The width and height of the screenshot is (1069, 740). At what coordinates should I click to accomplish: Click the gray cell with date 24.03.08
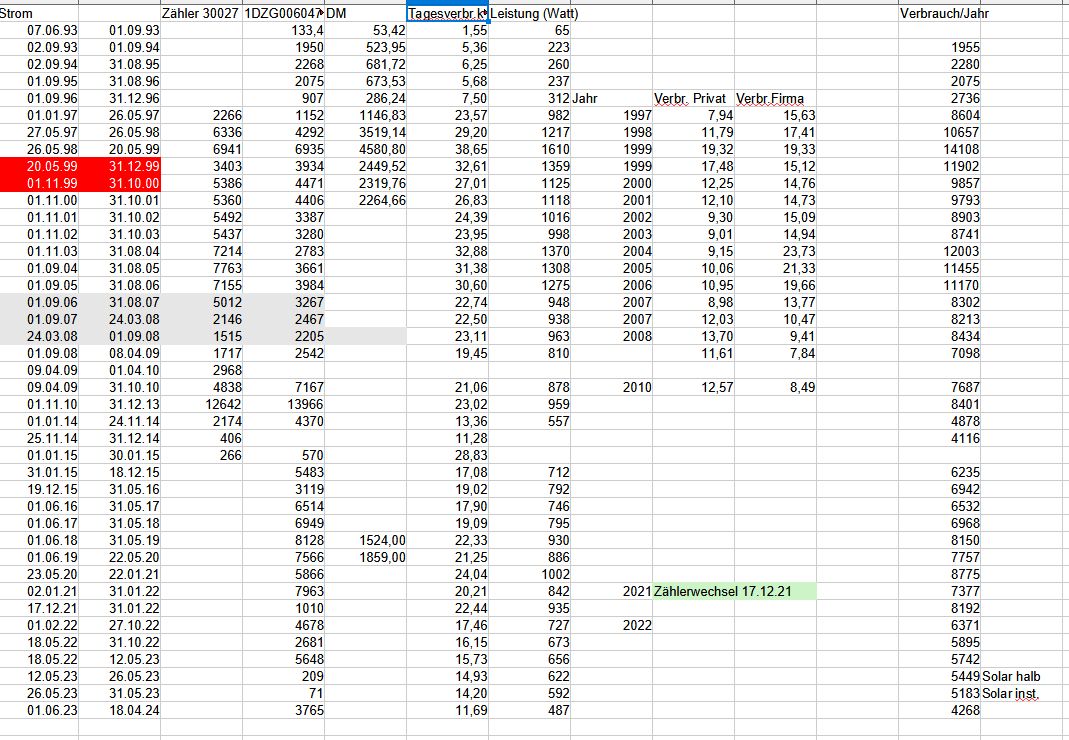point(38,337)
